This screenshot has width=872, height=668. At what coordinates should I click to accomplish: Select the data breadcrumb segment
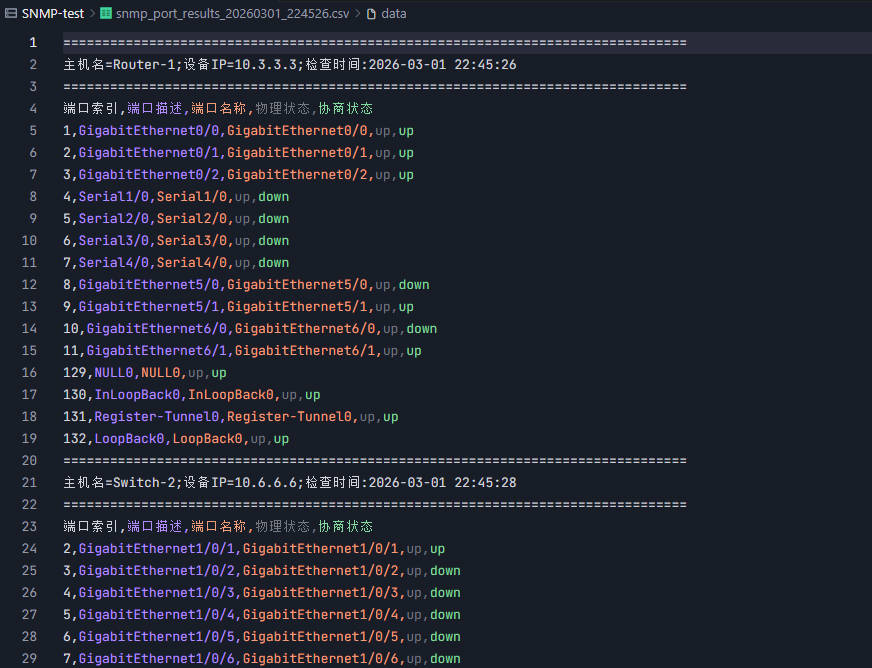click(393, 14)
